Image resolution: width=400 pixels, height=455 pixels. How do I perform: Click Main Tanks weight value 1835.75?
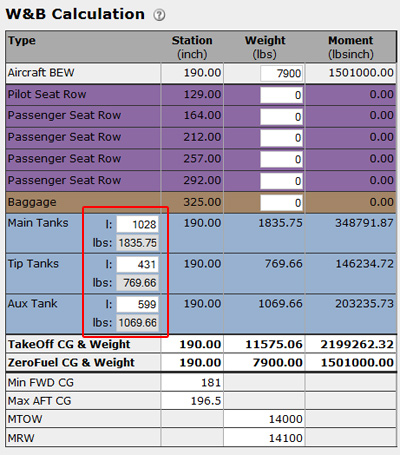[x=280, y=223]
